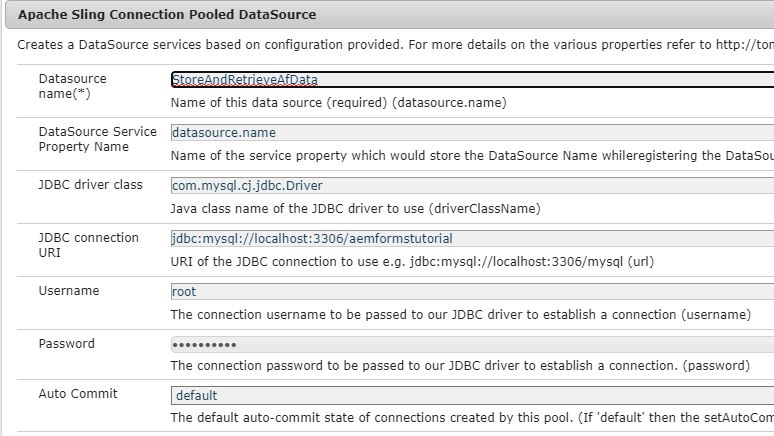This screenshot has height=436, width=774.
Task: Focus the DataSource Service Property Name field
Action: click(x=470, y=132)
